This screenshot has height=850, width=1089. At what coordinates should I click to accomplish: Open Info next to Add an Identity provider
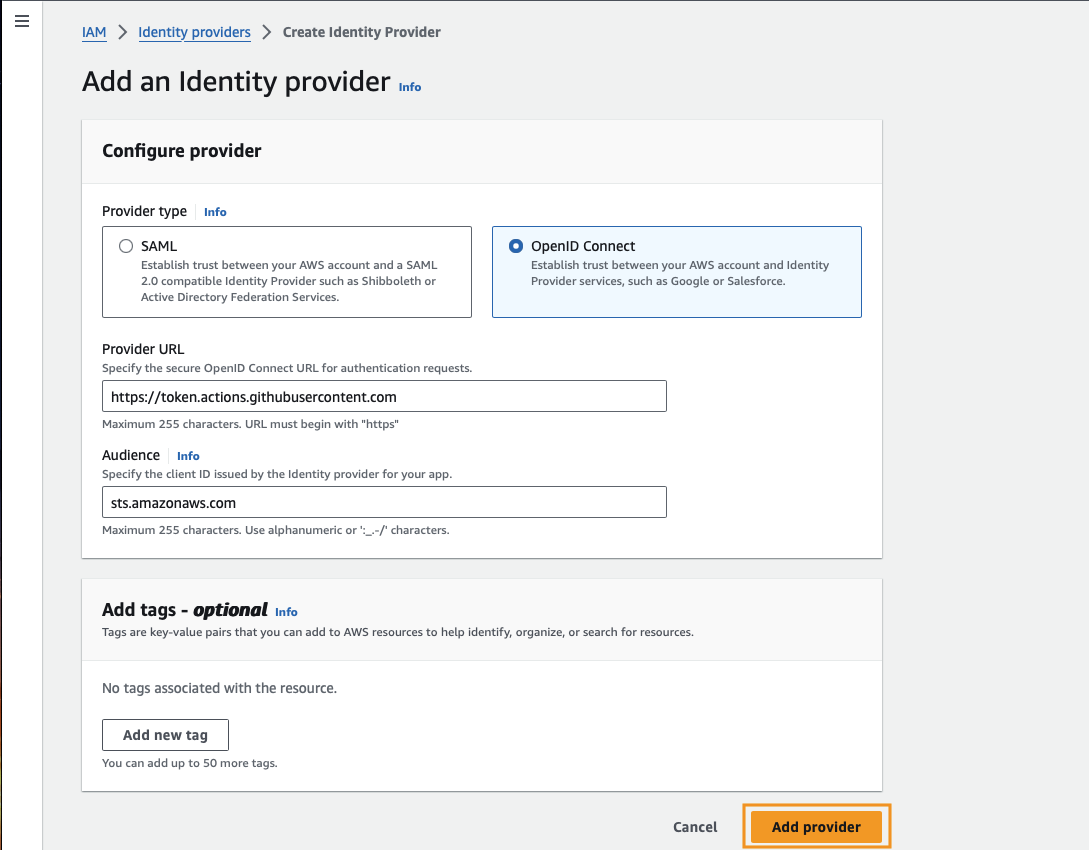click(410, 87)
